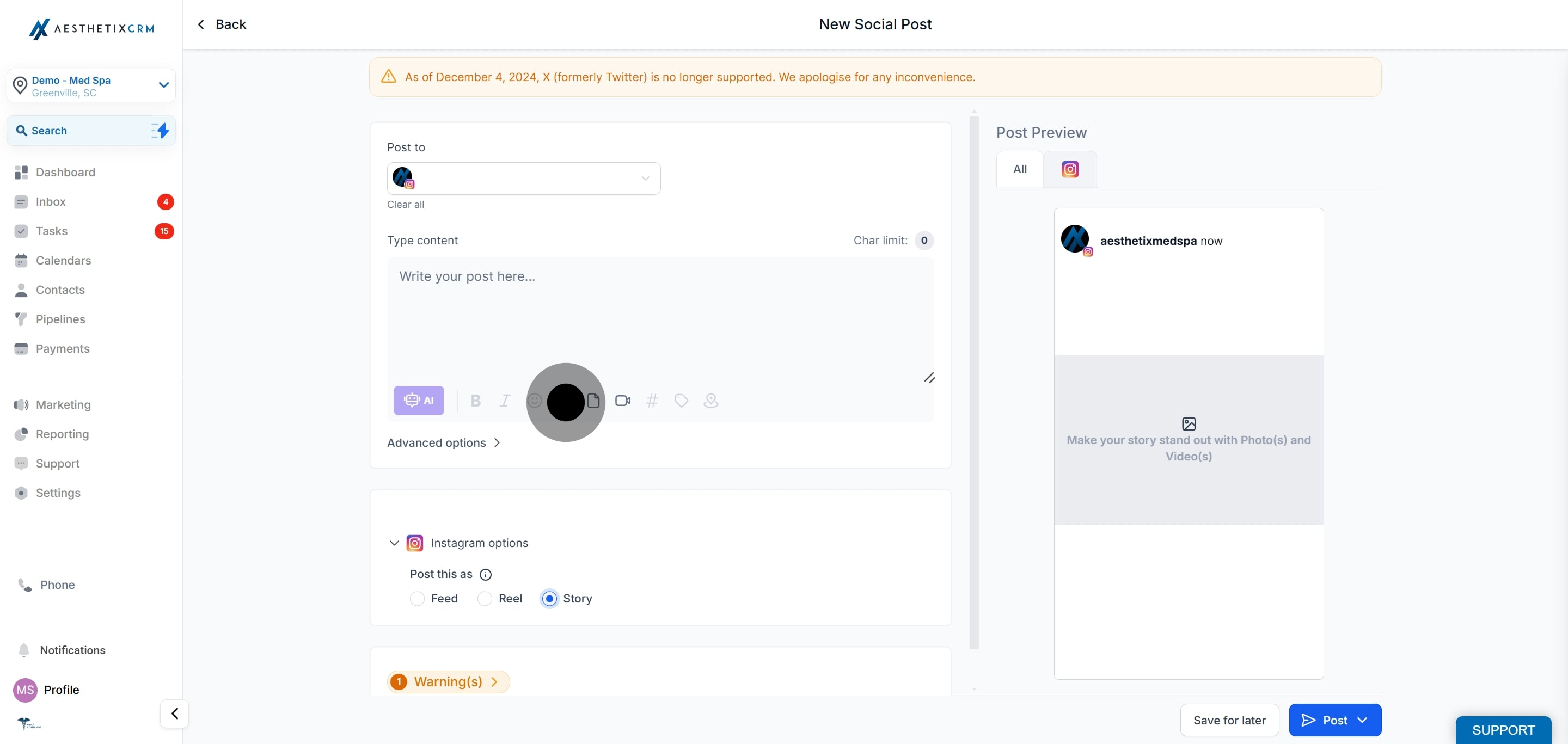
Task: Click the form panel vertical scrollbar
Action: pos(974,383)
